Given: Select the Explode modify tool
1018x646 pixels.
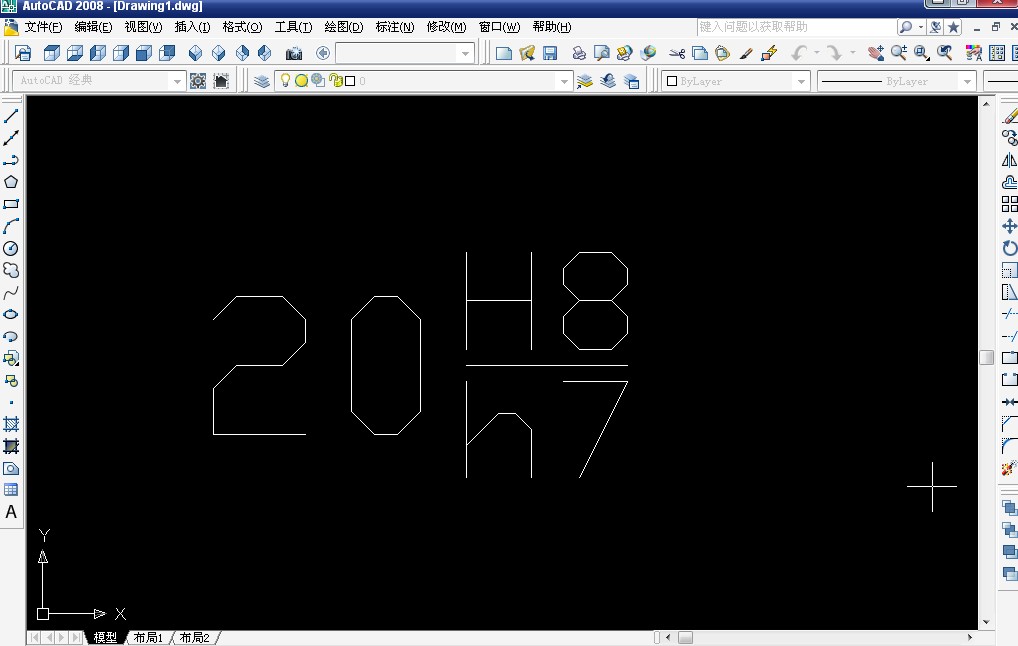Looking at the screenshot, I should [1009, 468].
